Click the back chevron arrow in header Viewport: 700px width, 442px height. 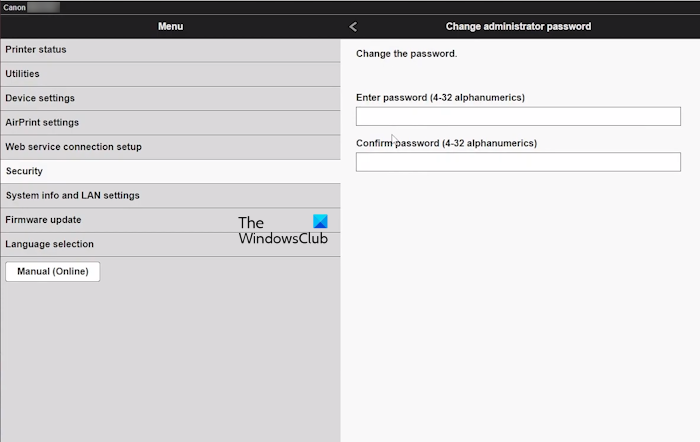(353, 27)
